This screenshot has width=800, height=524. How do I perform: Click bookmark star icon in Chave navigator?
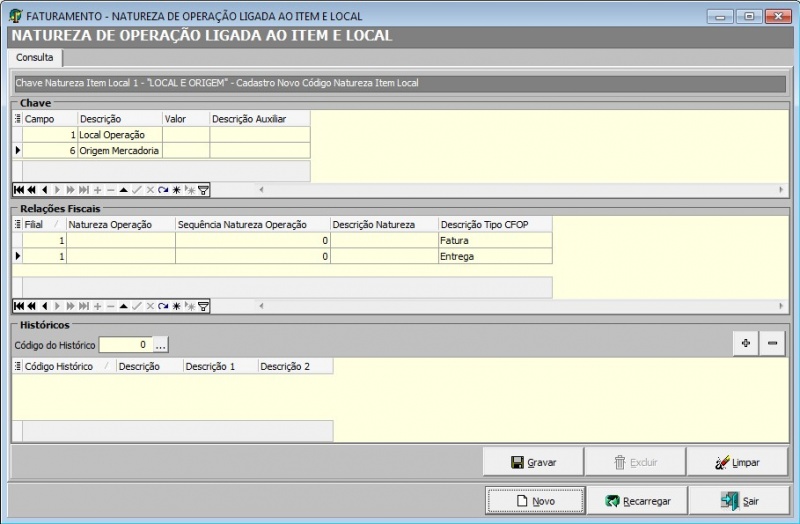176,190
